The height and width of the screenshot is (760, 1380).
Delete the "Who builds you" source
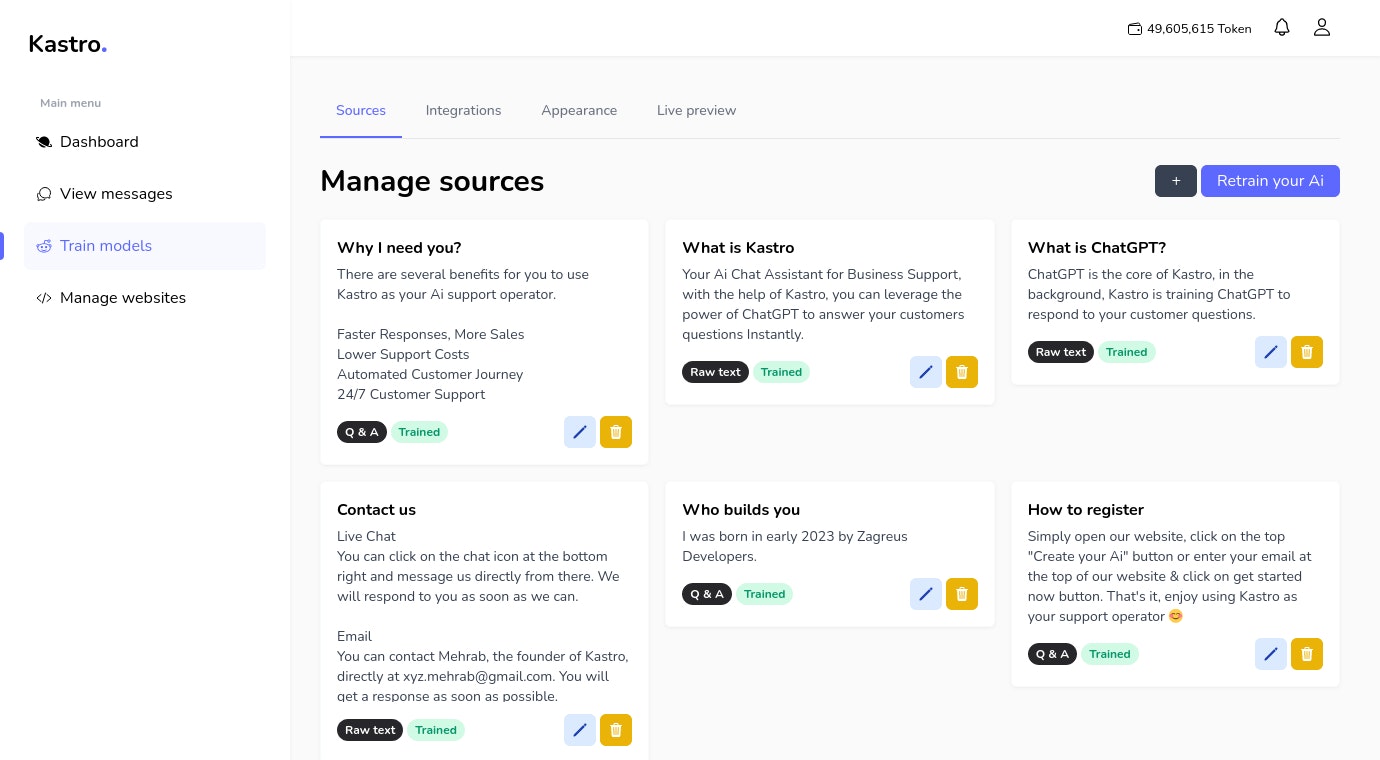pyautogui.click(x=962, y=594)
